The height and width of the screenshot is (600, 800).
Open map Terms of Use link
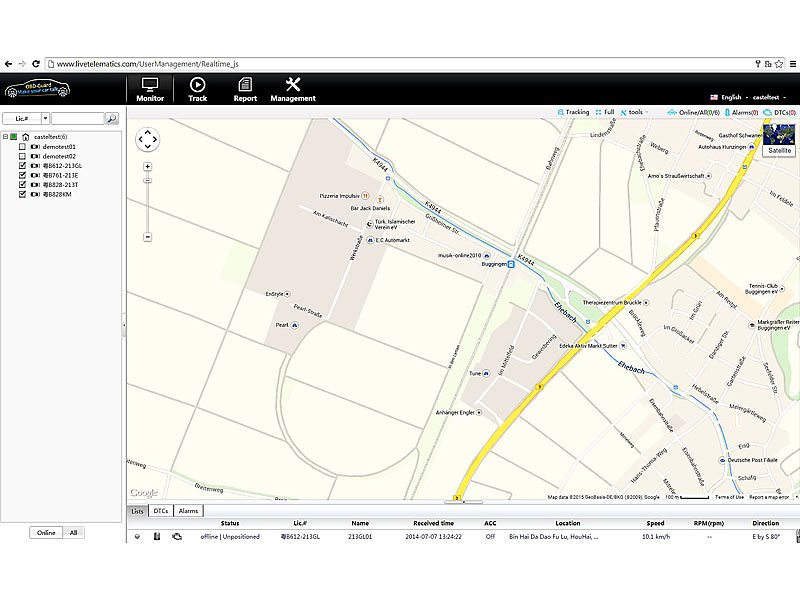pos(729,497)
